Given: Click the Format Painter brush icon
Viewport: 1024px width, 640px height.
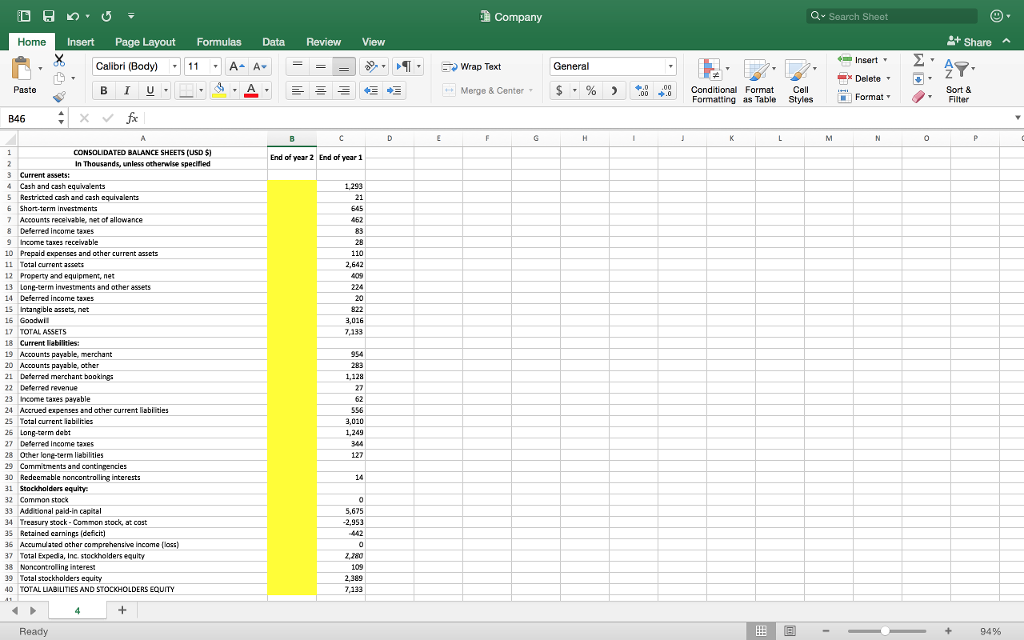Looking at the screenshot, I should [59, 97].
